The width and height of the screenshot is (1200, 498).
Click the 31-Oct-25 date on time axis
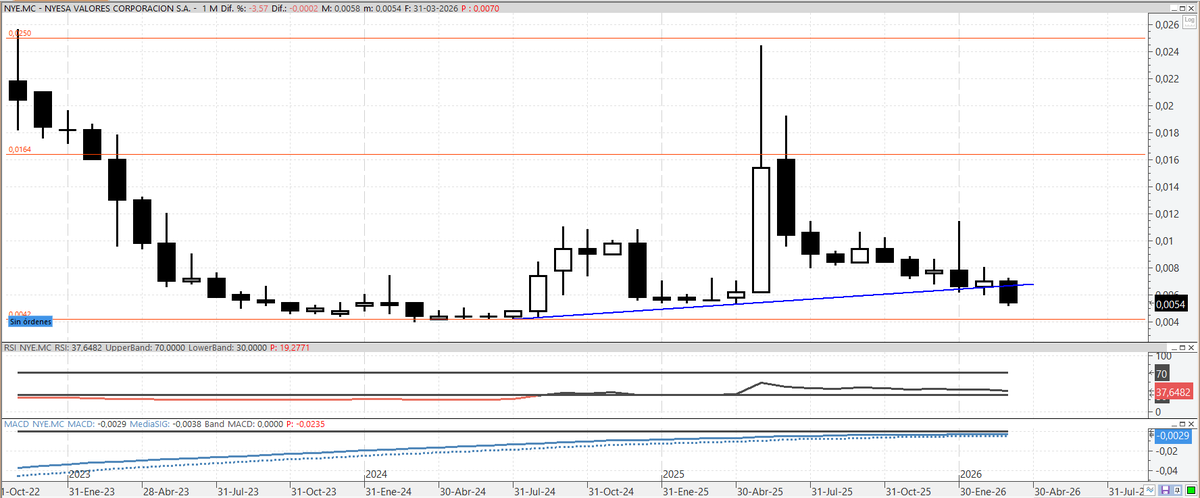[x=908, y=491]
